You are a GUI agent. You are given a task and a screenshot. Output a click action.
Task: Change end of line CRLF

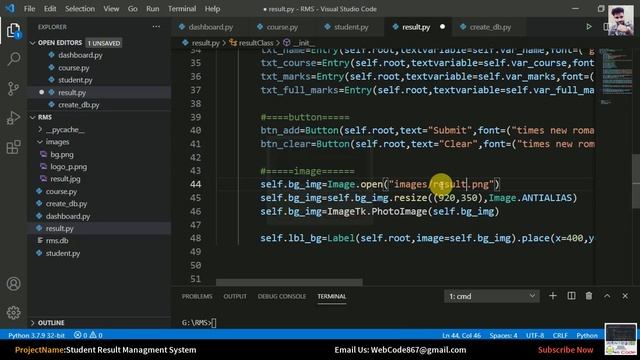pos(560,335)
